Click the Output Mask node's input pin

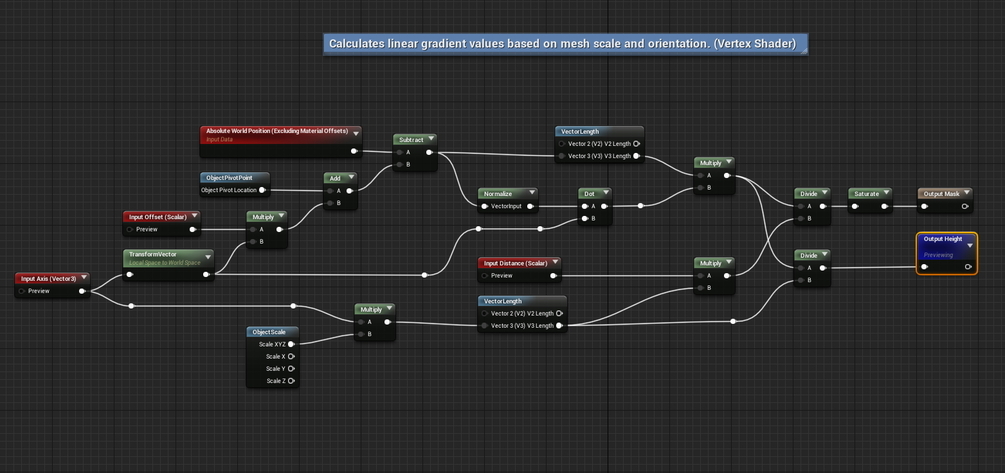pyautogui.click(x=924, y=206)
